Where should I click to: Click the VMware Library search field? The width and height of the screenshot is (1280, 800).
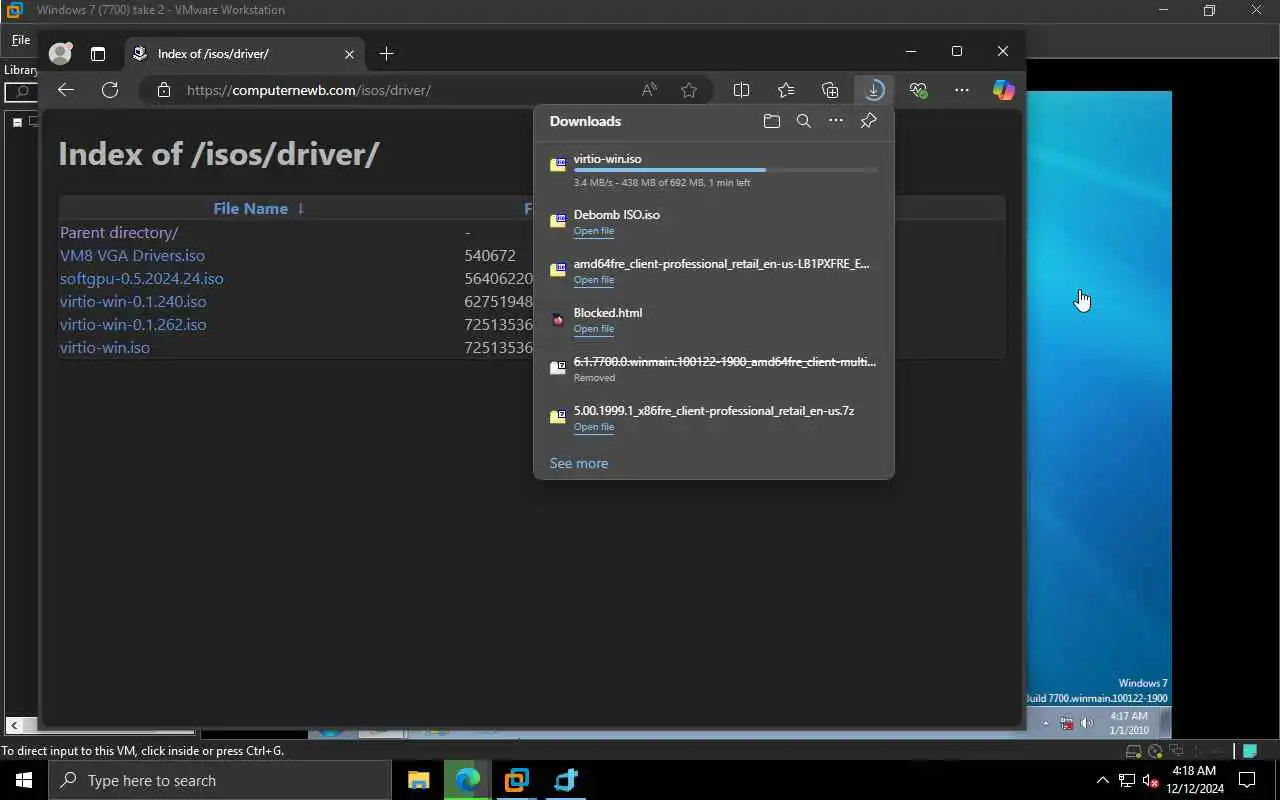[x=20, y=92]
